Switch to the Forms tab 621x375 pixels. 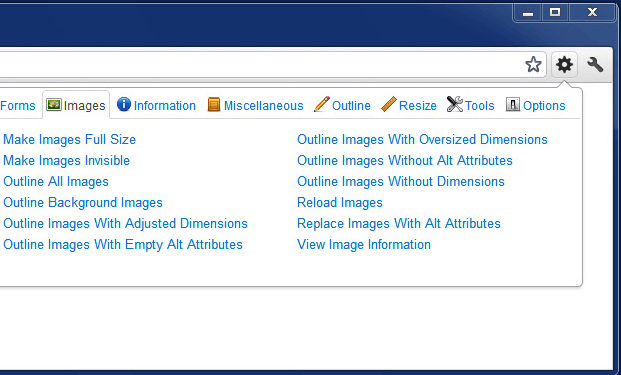[x=17, y=106]
